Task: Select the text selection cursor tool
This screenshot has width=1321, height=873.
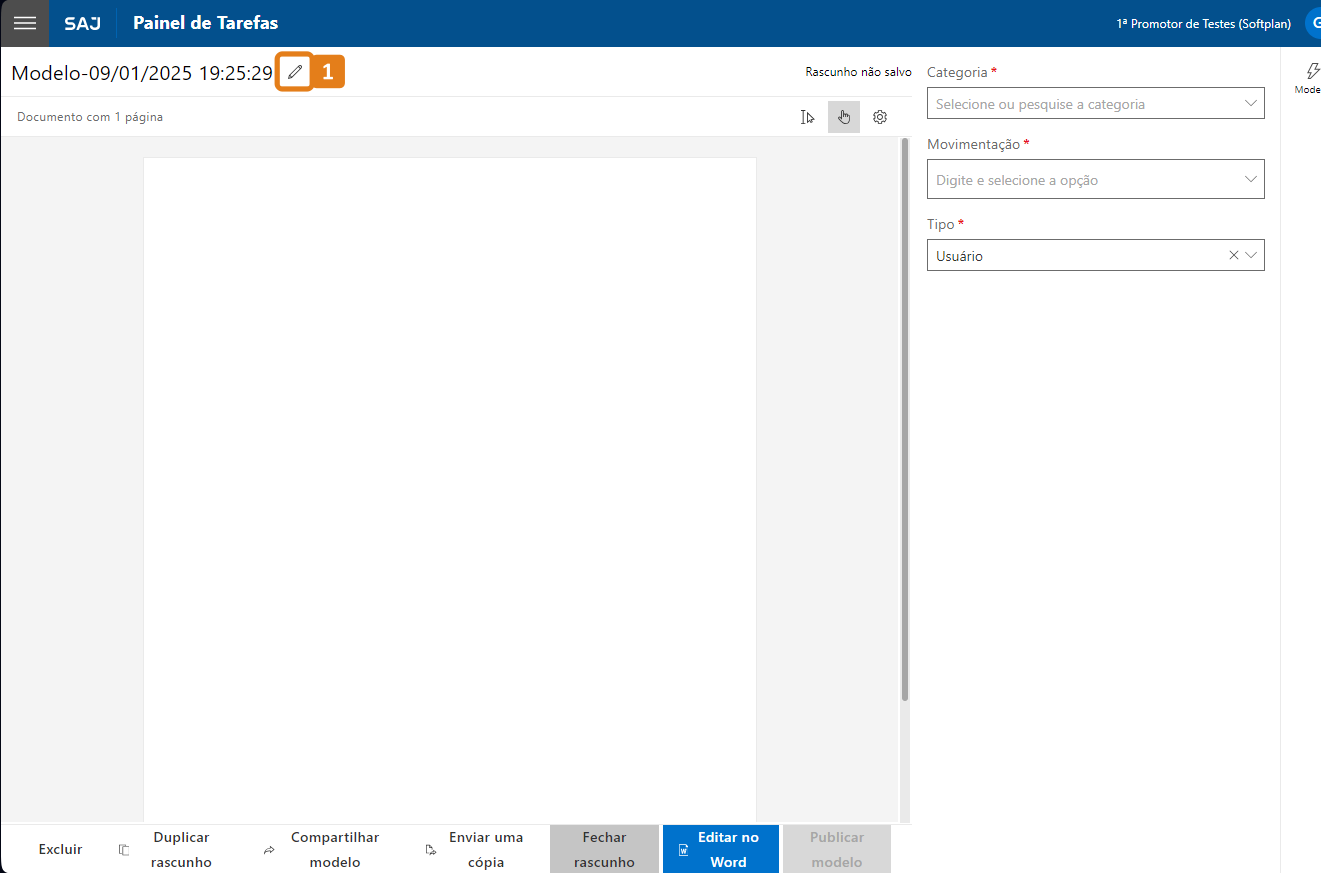Action: 808,117
